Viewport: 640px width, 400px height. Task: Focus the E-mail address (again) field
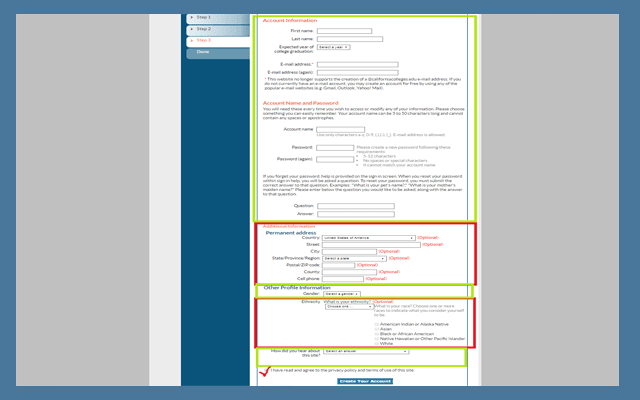tap(358, 73)
